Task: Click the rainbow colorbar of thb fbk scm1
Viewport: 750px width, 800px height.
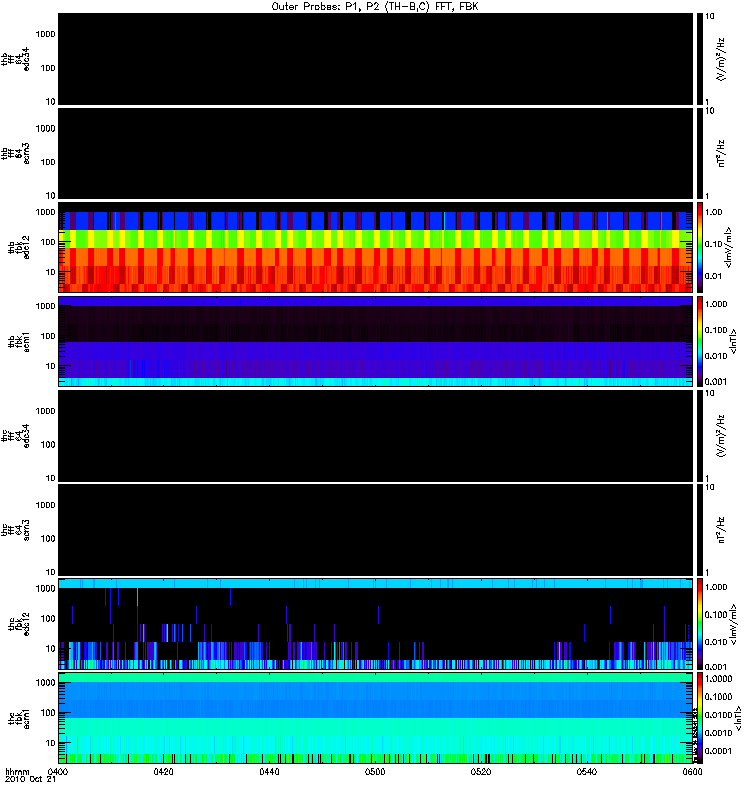Action: [699, 341]
